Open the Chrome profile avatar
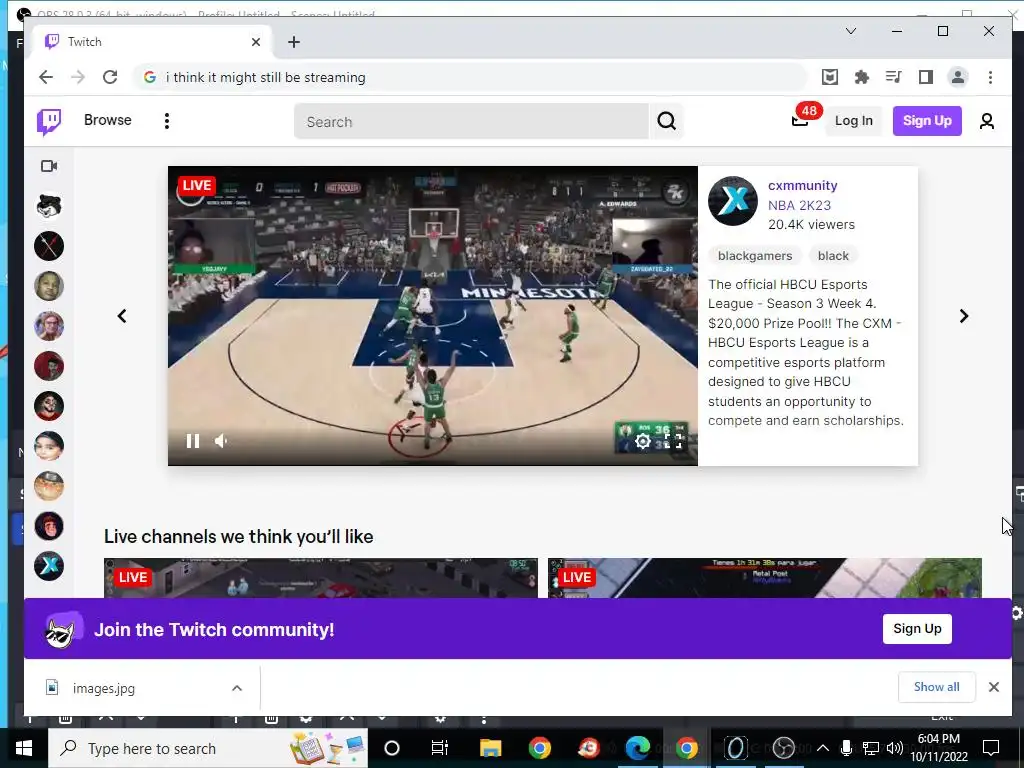Viewport: 1024px width, 768px height. click(957, 77)
